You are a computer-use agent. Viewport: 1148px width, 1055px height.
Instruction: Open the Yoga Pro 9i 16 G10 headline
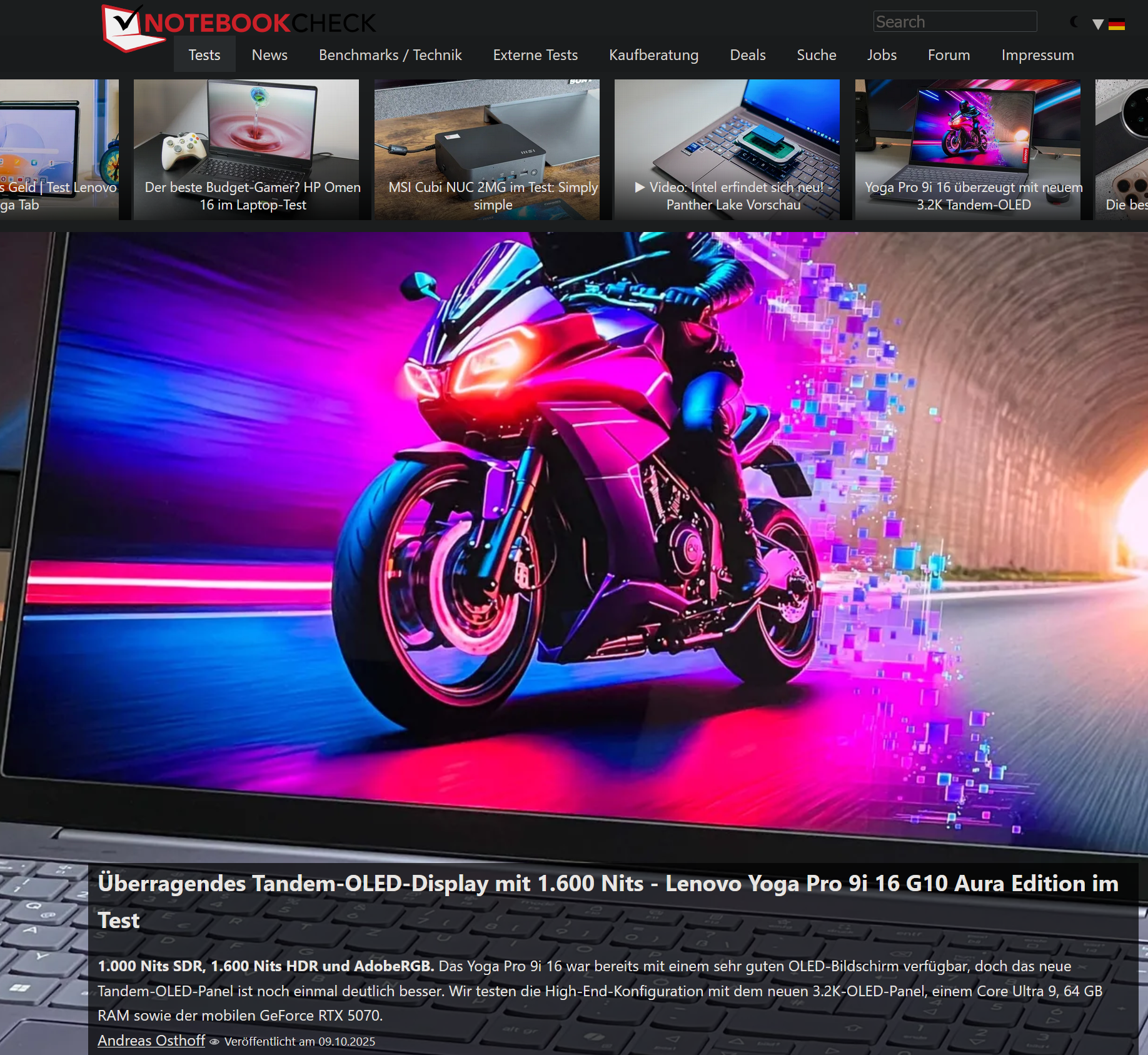(x=608, y=902)
